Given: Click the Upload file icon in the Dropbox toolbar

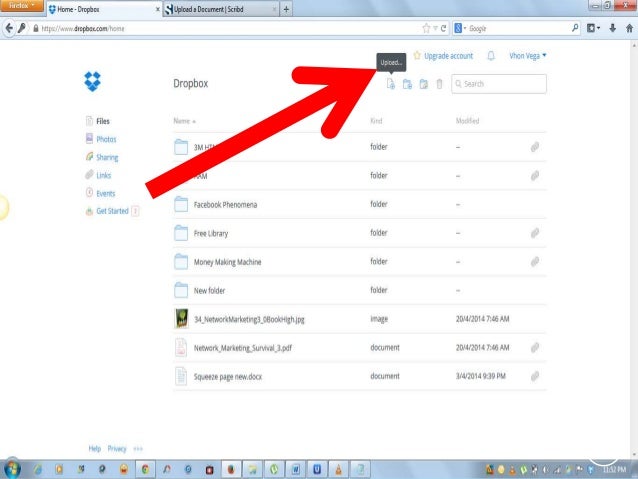Looking at the screenshot, I should [x=391, y=84].
